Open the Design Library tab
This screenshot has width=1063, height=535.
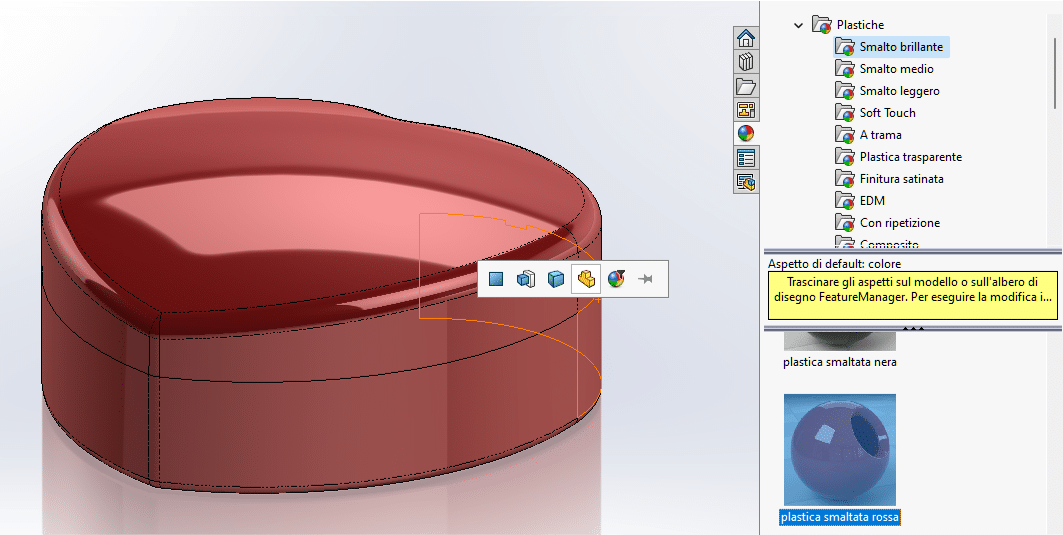(x=746, y=62)
